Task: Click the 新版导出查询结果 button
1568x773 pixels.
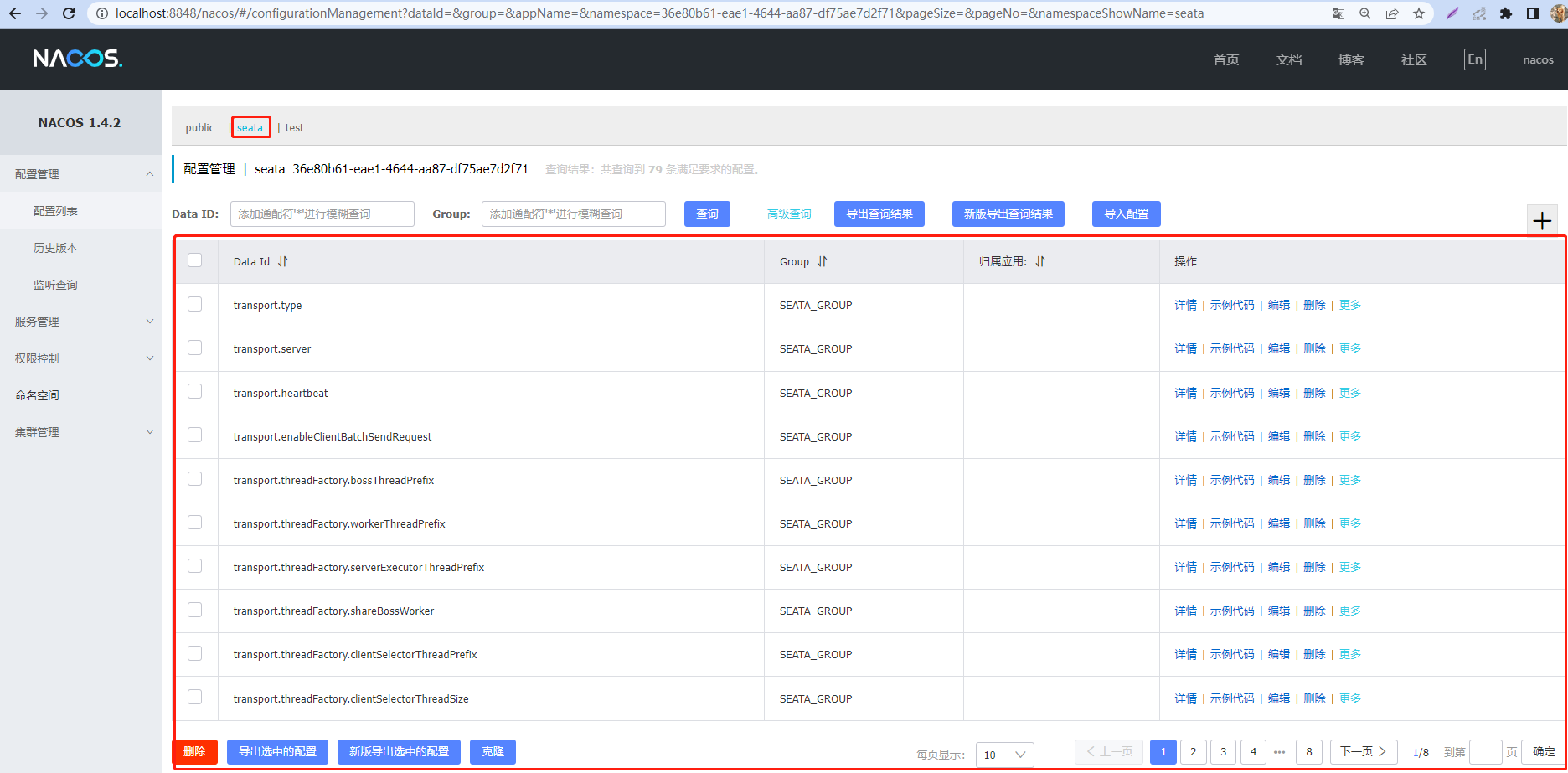Action: coord(1008,214)
